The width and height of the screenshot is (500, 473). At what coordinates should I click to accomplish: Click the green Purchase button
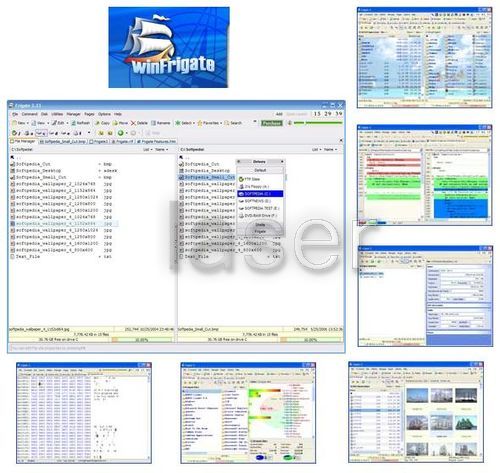[271, 123]
